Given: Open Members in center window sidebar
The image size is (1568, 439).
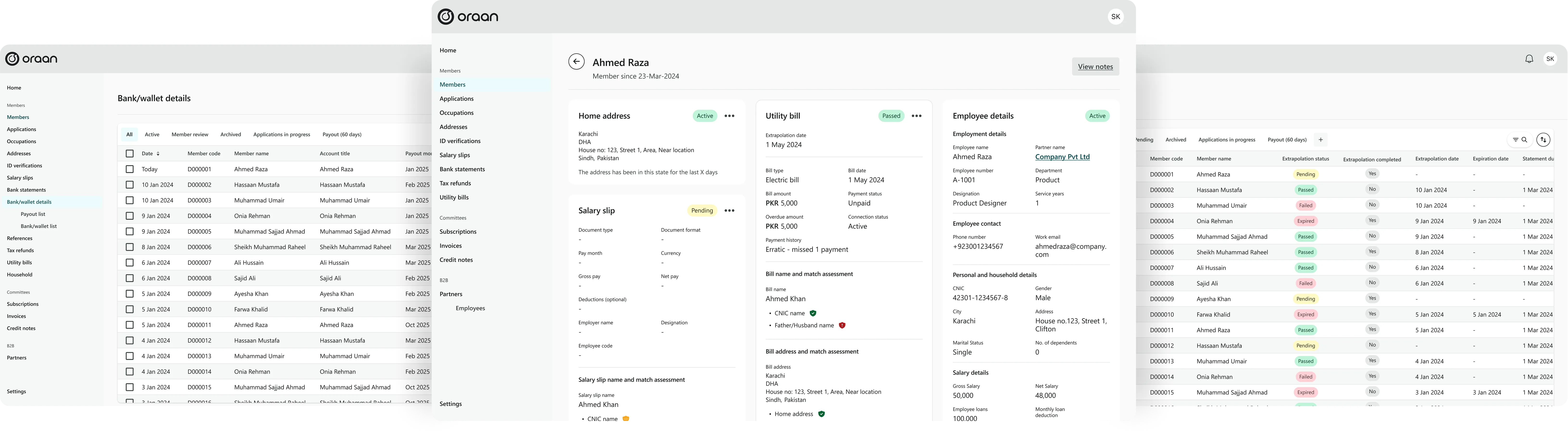Looking at the screenshot, I should [x=452, y=85].
